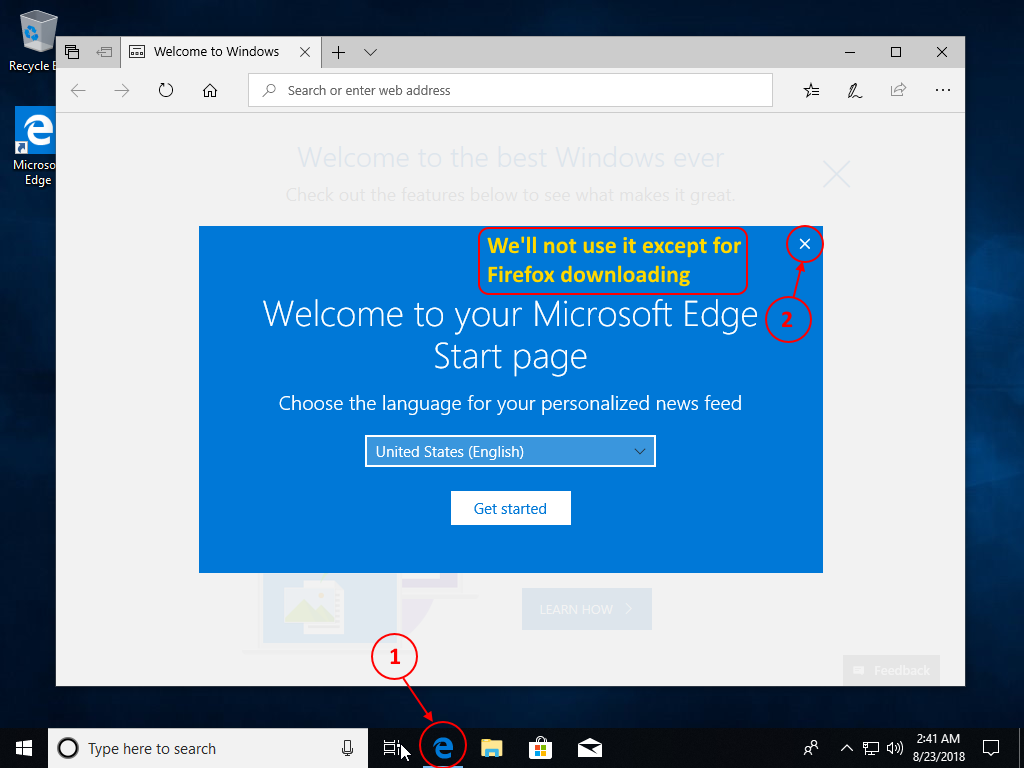The width and height of the screenshot is (1024, 768).
Task: Open the Feedback button on the page
Action: point(891,670)
